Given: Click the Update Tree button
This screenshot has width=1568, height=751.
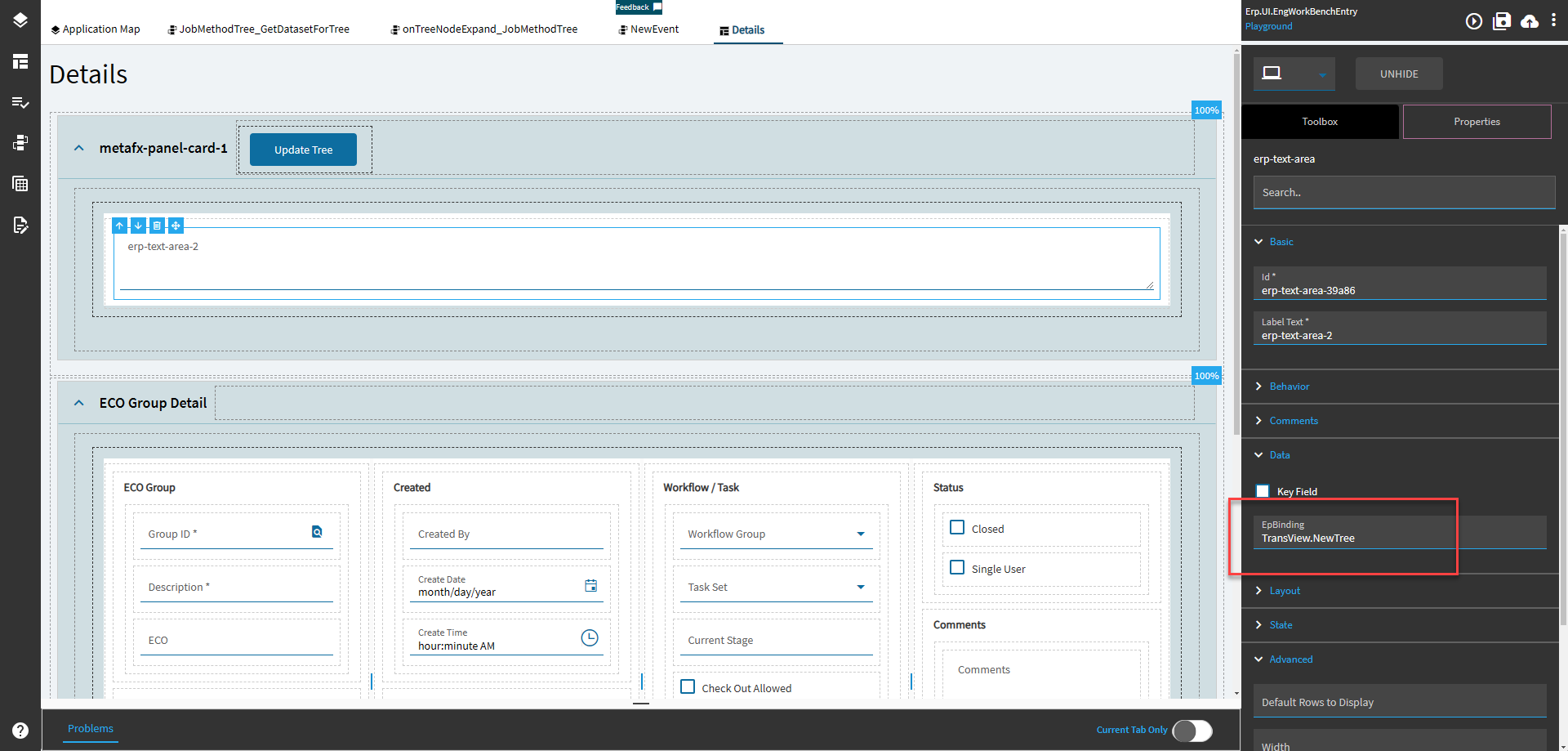Looking at the screenshot, I should tap(303, 150).
